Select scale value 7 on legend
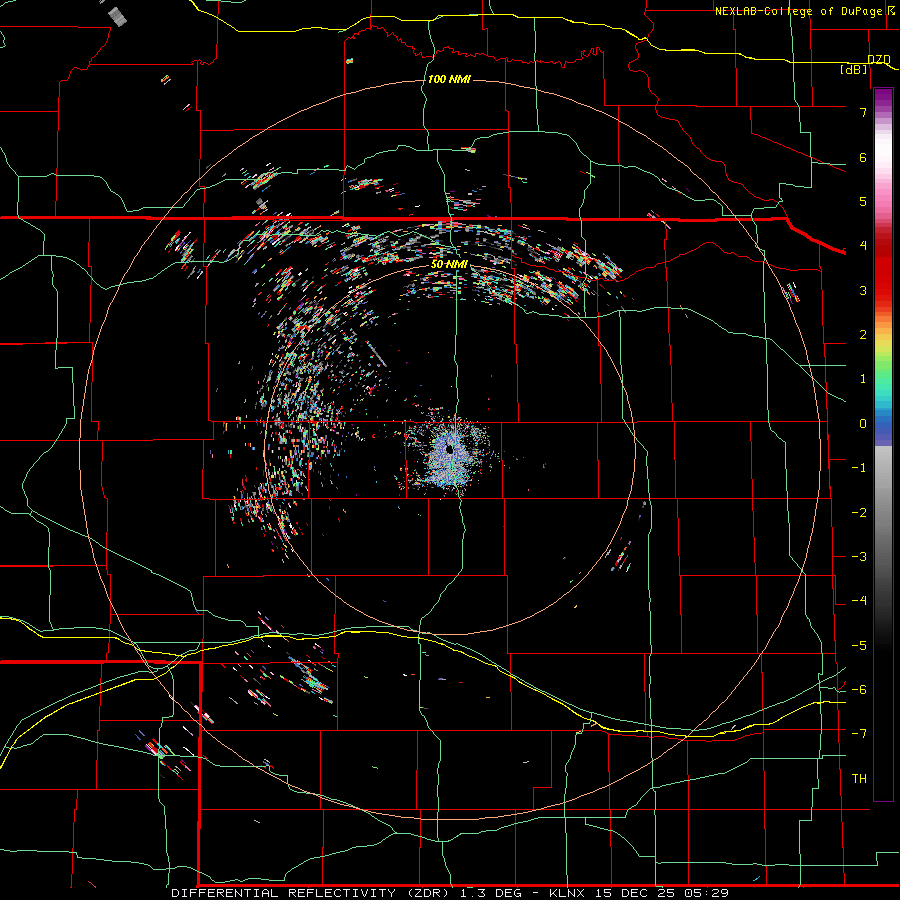The height and width of the screenshot is (900, 900). pyautogui.click(x=863, y=112)
